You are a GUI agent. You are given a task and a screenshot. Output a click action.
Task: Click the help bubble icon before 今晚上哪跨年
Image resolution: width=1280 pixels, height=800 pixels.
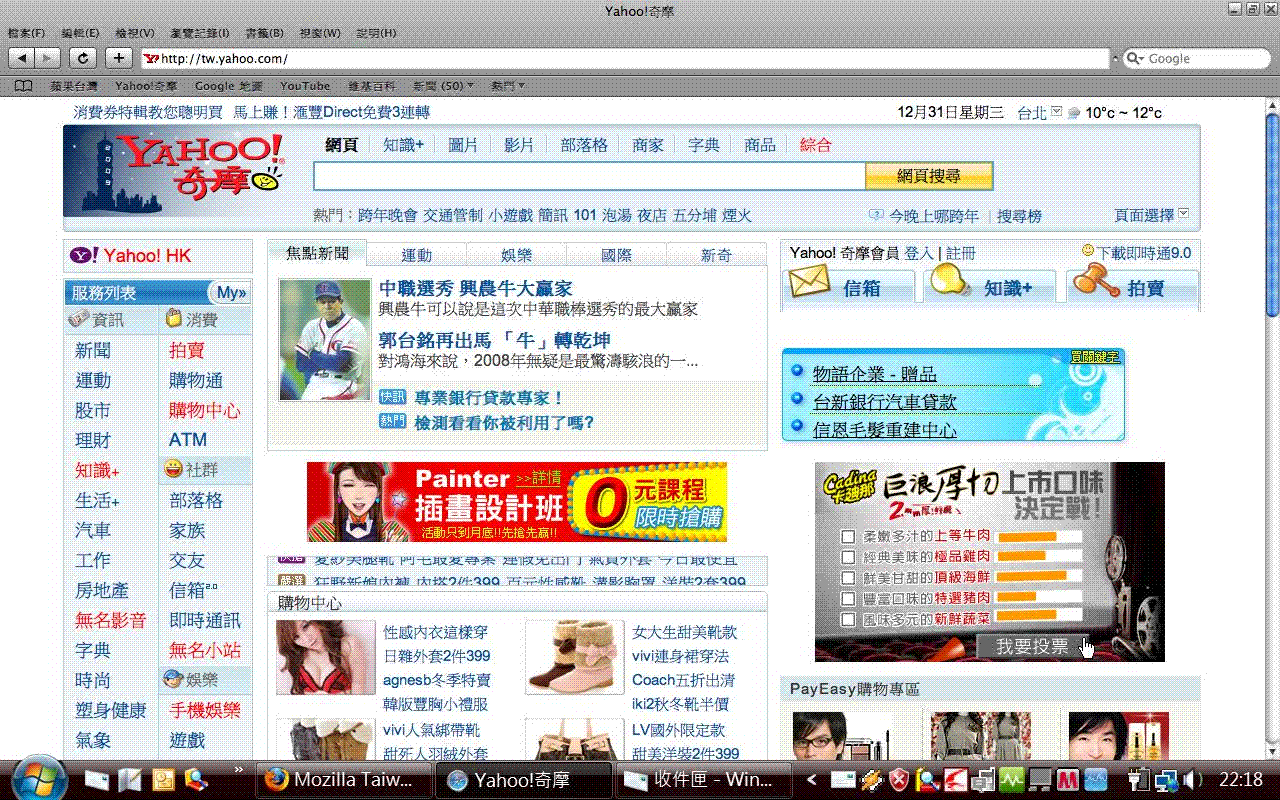point(876,215)
